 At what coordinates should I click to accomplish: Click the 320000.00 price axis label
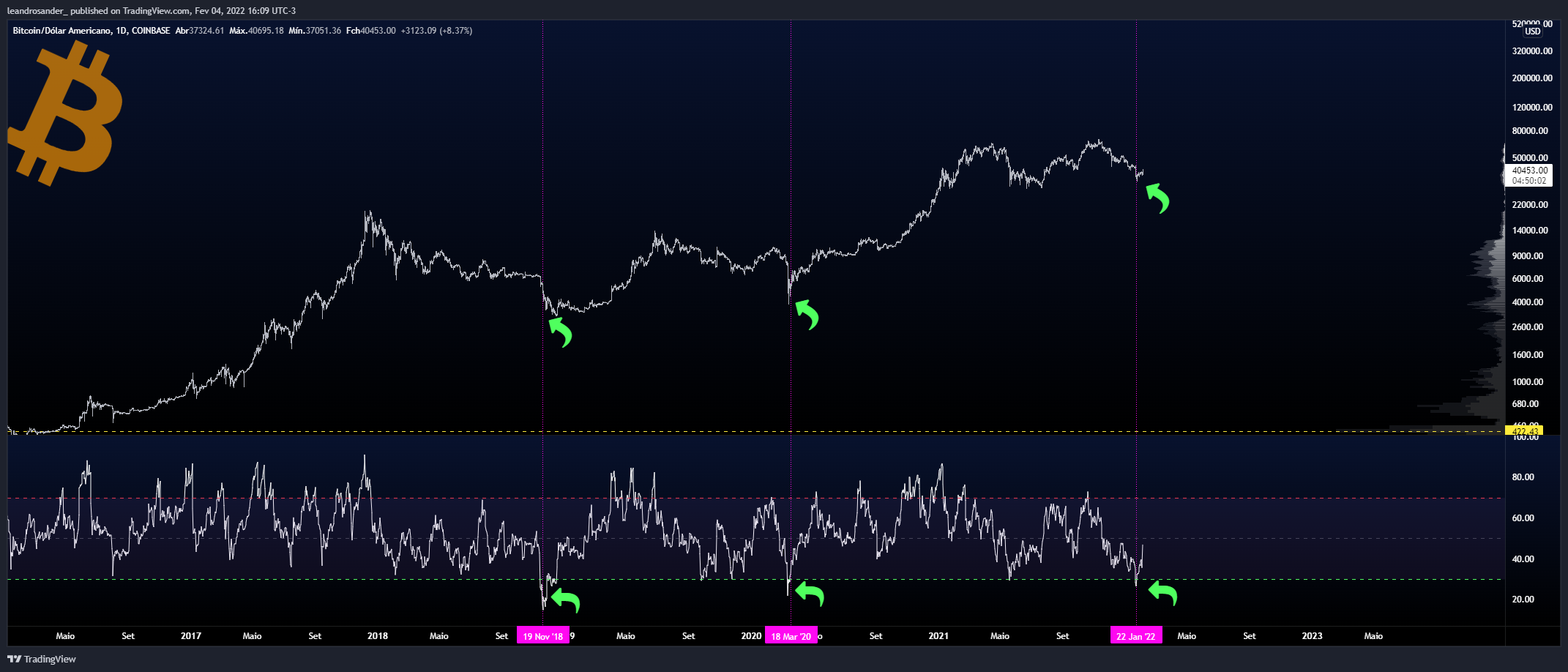pos(1532,51)
